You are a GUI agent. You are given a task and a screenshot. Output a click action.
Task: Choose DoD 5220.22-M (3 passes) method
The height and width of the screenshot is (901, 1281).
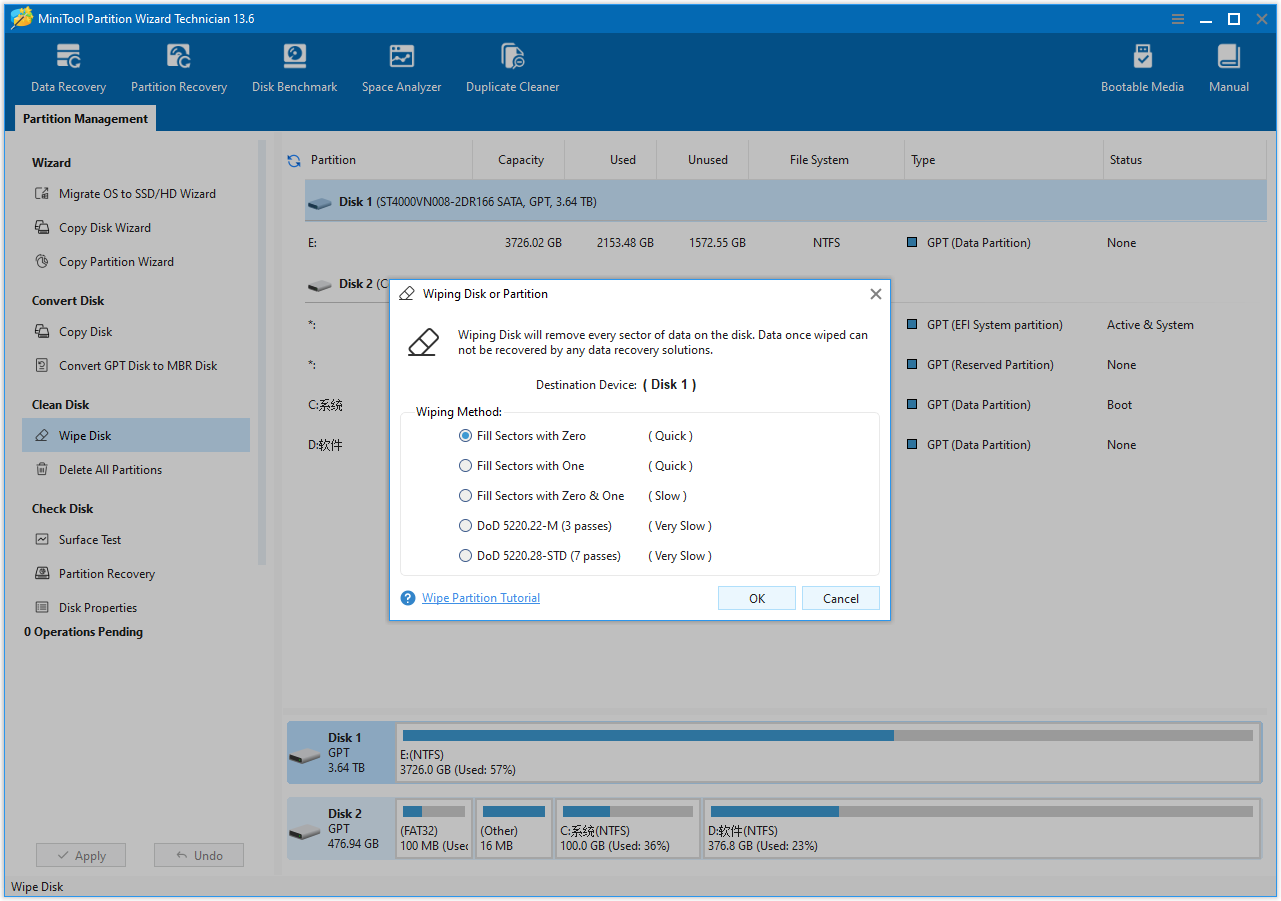(x=465, y=525)
